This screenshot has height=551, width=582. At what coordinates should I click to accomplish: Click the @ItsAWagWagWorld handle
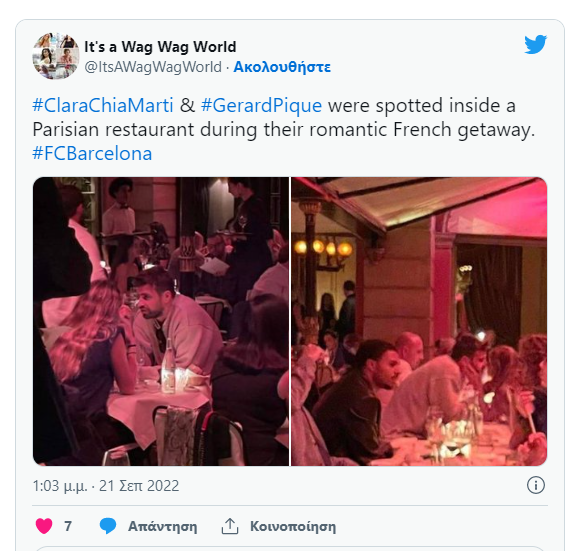[153, 67]
